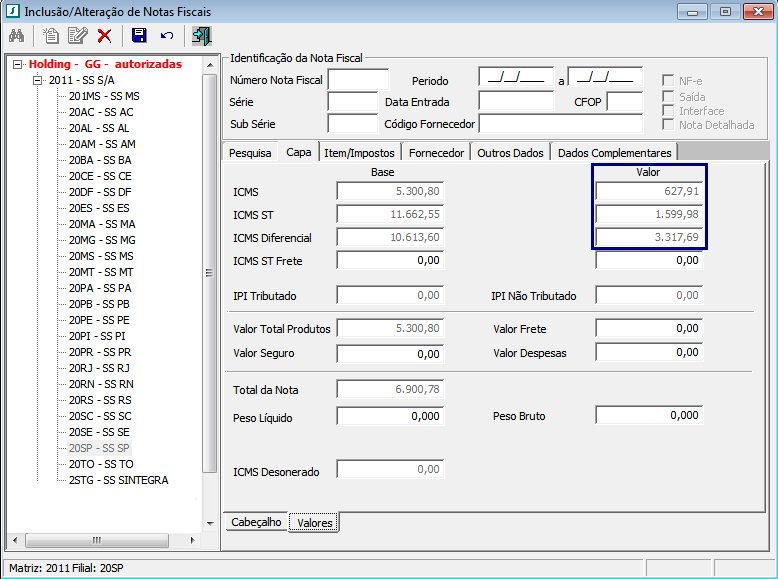Select 2STG - SS SINTEGRA tree item
Screen dimensions: 778x579
118,480
